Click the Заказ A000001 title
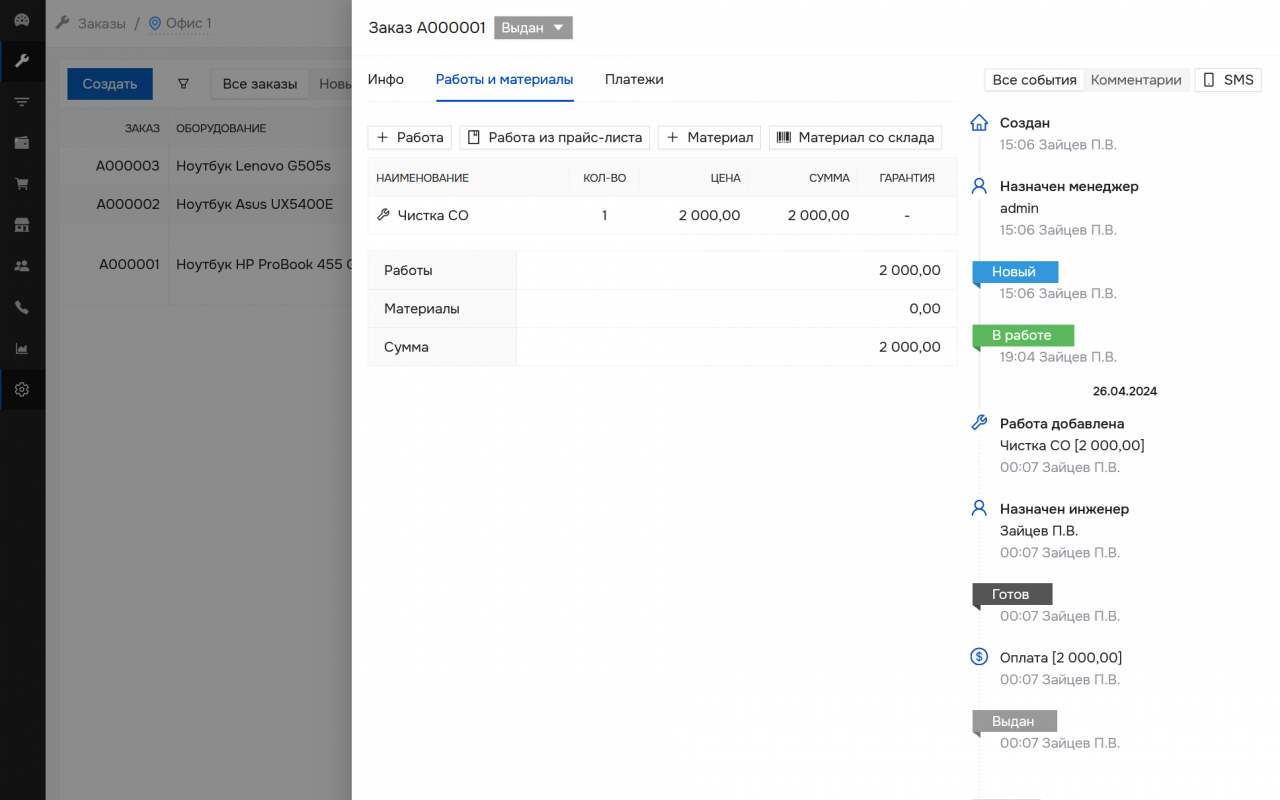Screen dimensions: 1280x800 click(x=427, y=28)
